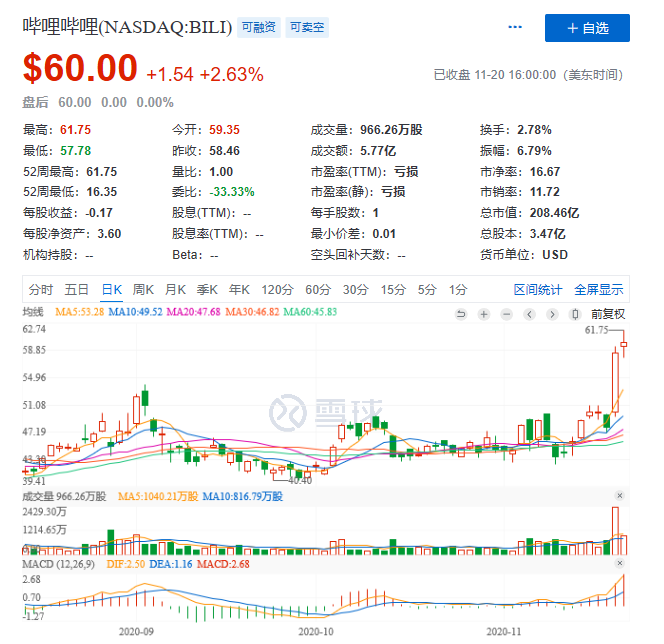This screenshot has width=664, height=644.
Task: Open 全屏显示 fullscreen view
Action: click(599, 290)
